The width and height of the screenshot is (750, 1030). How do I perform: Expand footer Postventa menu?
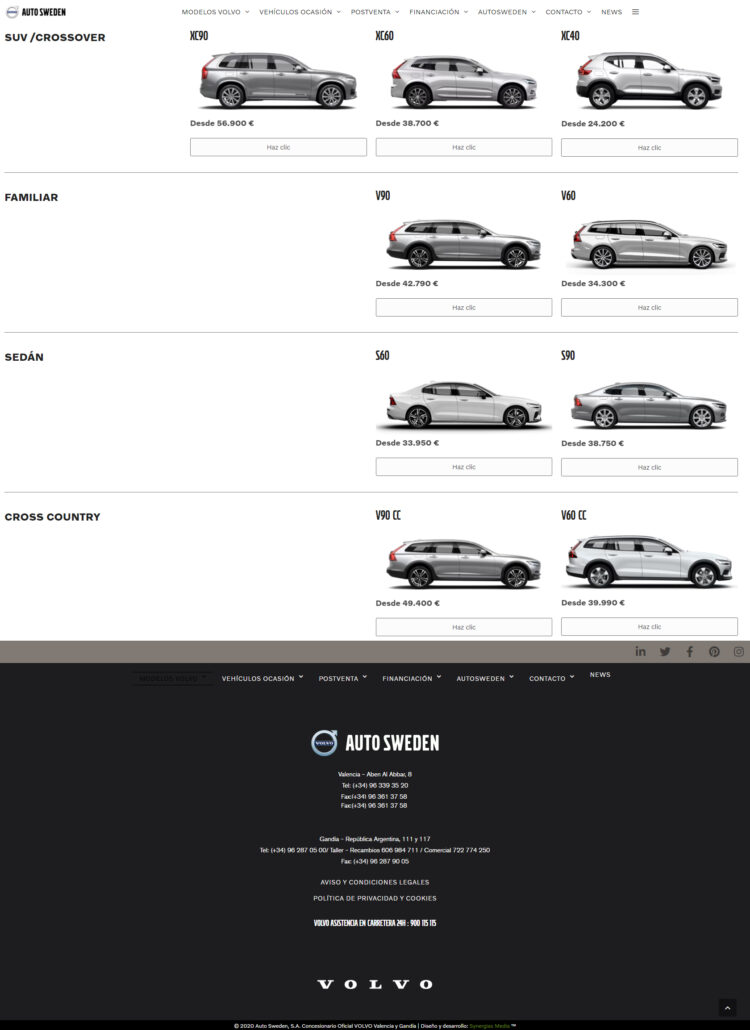[x=343, y=678]
